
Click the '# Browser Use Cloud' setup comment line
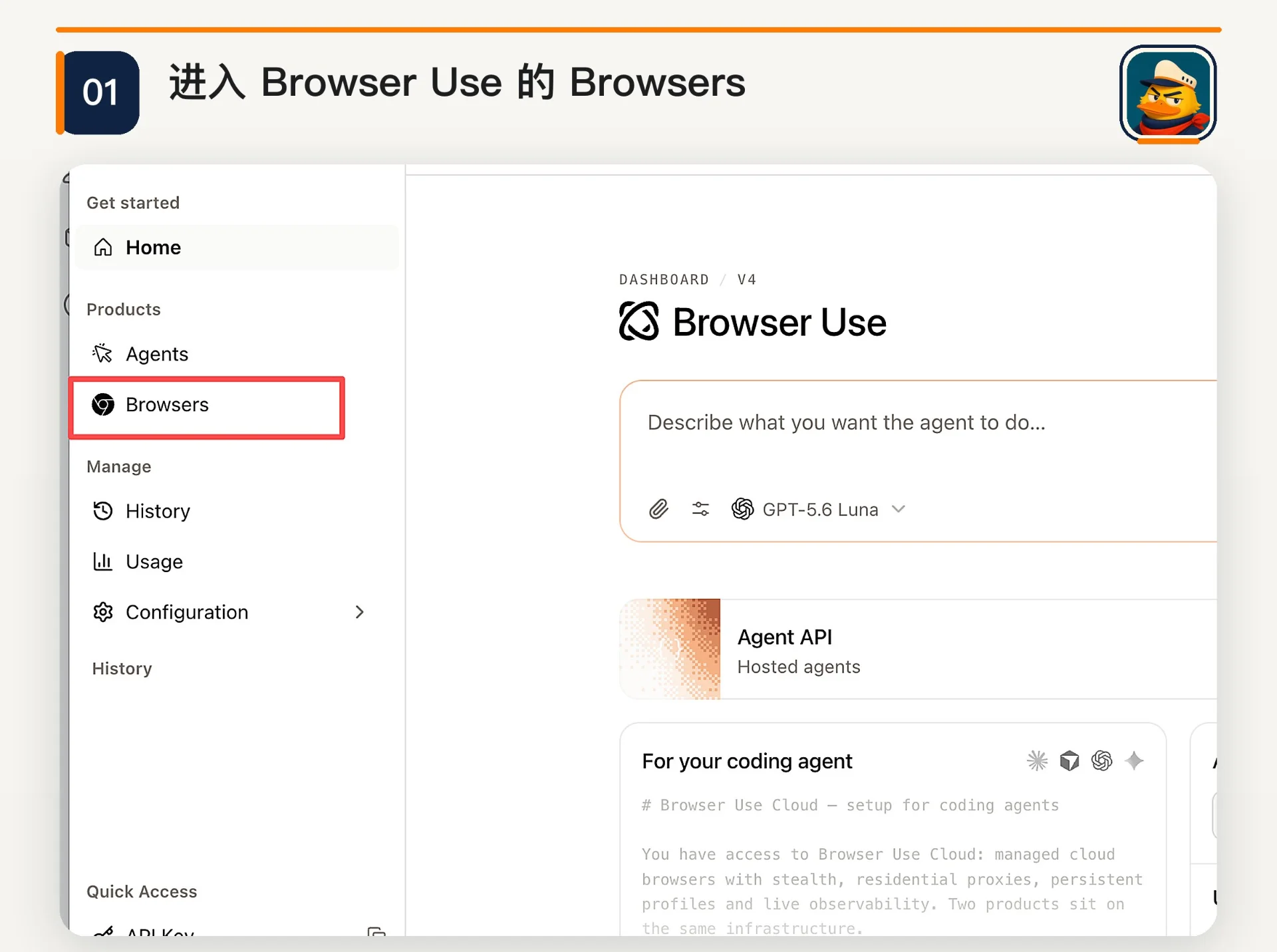(850, 806)
